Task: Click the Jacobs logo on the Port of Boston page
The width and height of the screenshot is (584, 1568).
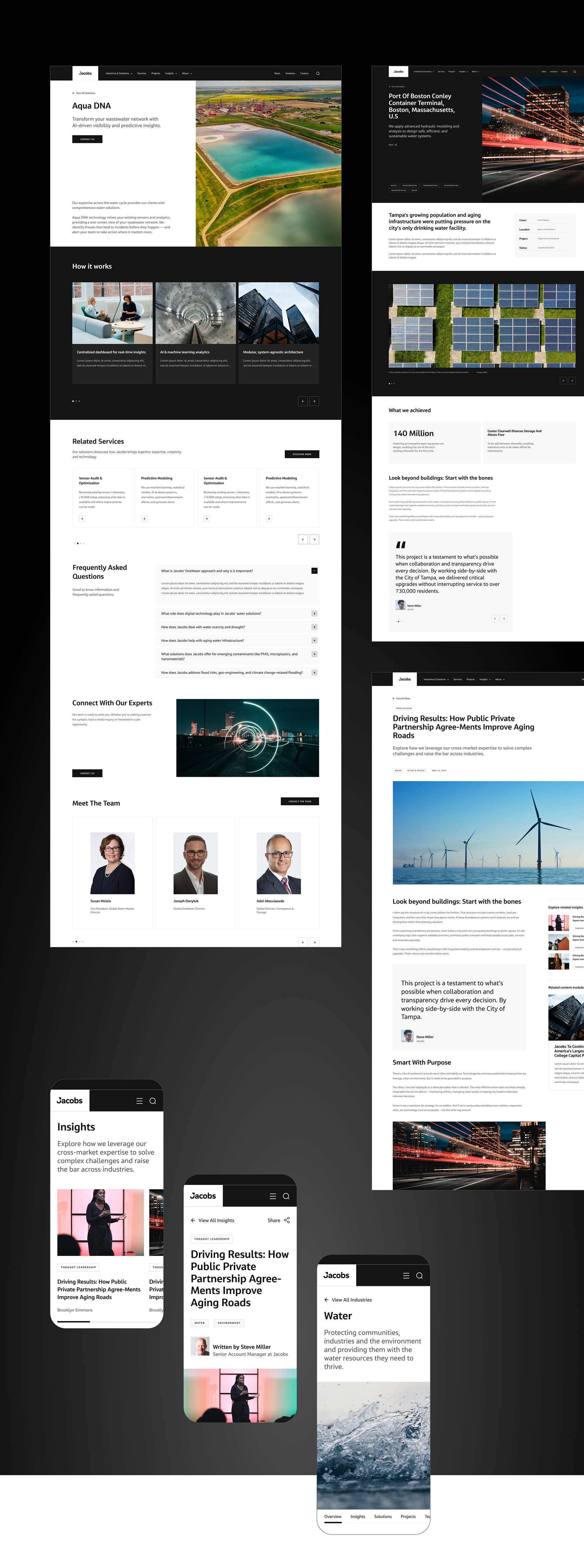Action: coord(398,71)
